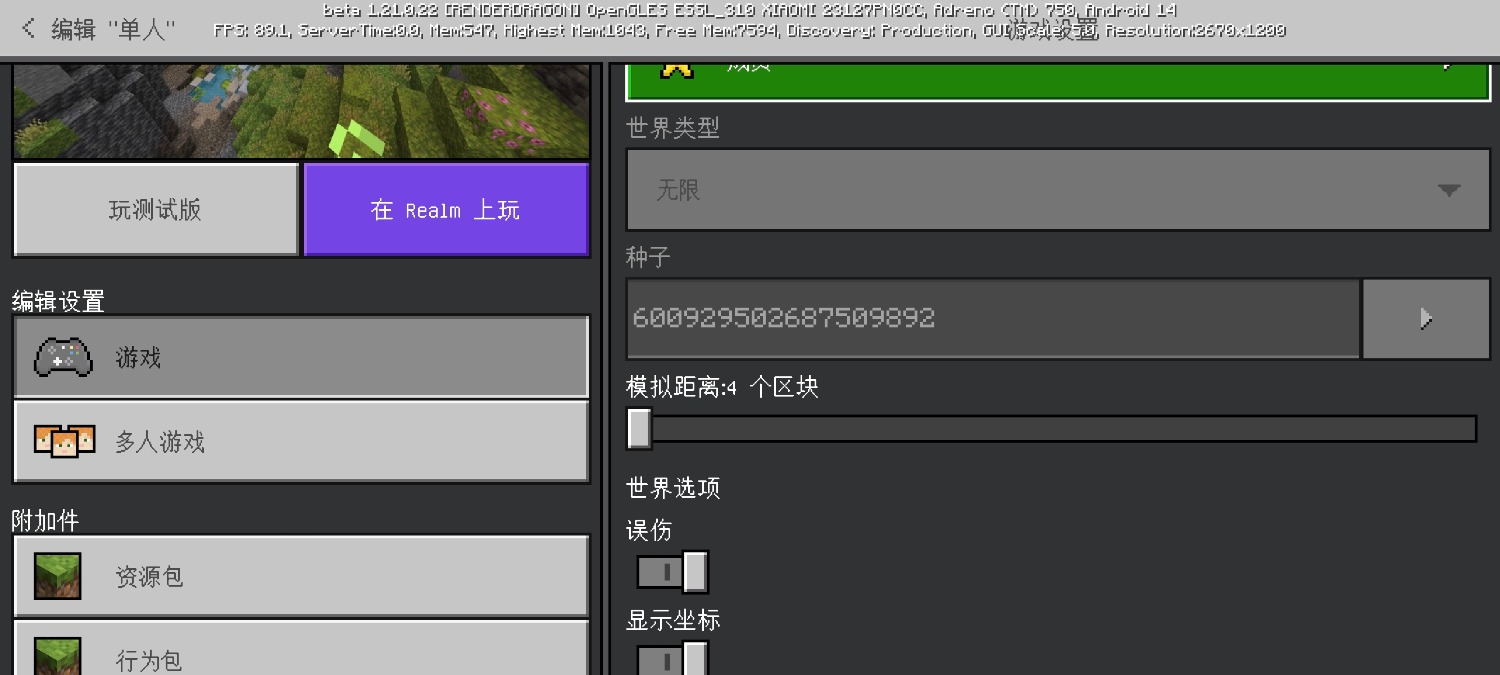Toggle the 显示坐标 switch
Viewport: 1500px width, 675px height.
tap(672, 660)
